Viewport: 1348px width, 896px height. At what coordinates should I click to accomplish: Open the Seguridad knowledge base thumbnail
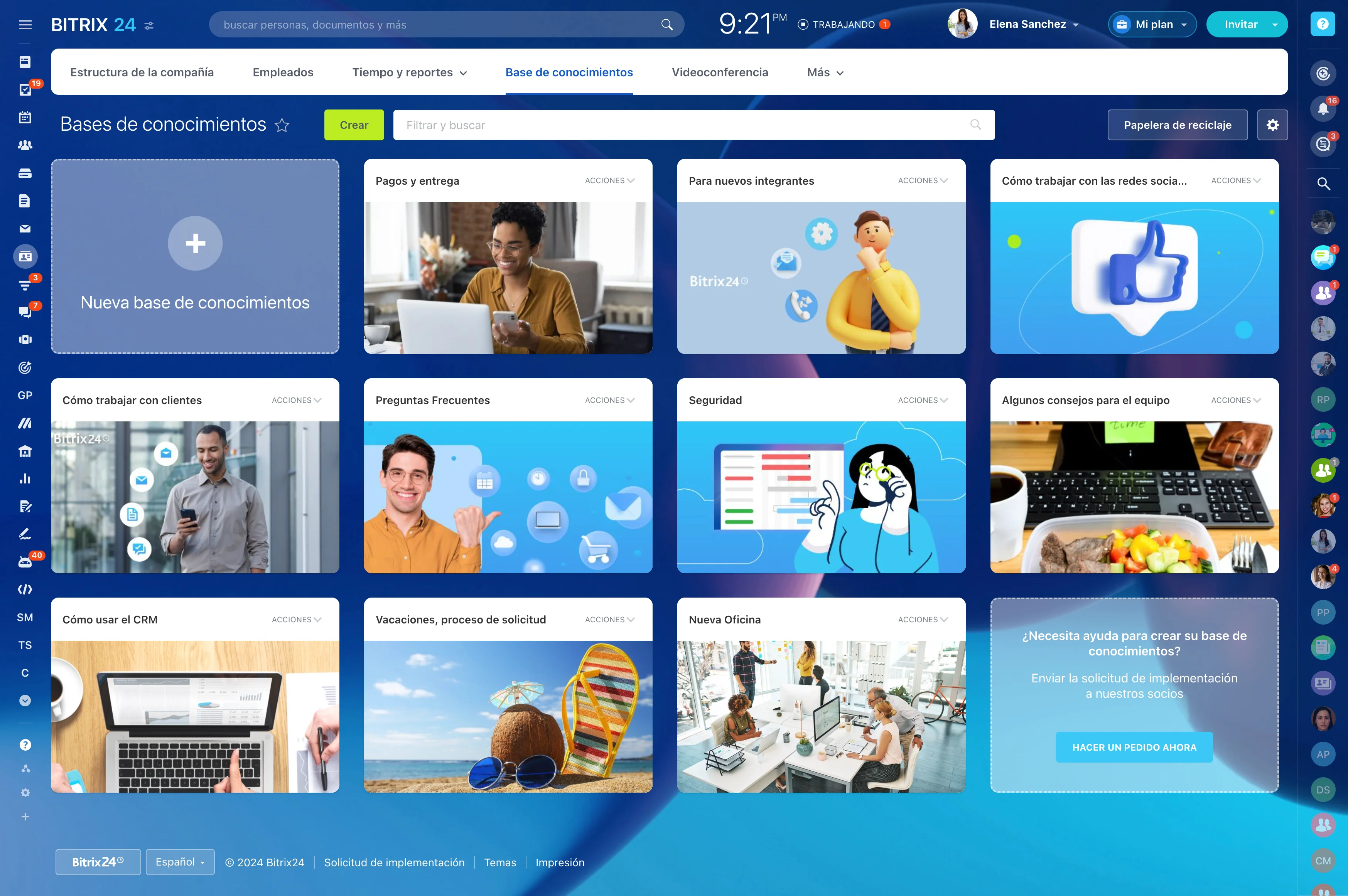tap(821, 497)
